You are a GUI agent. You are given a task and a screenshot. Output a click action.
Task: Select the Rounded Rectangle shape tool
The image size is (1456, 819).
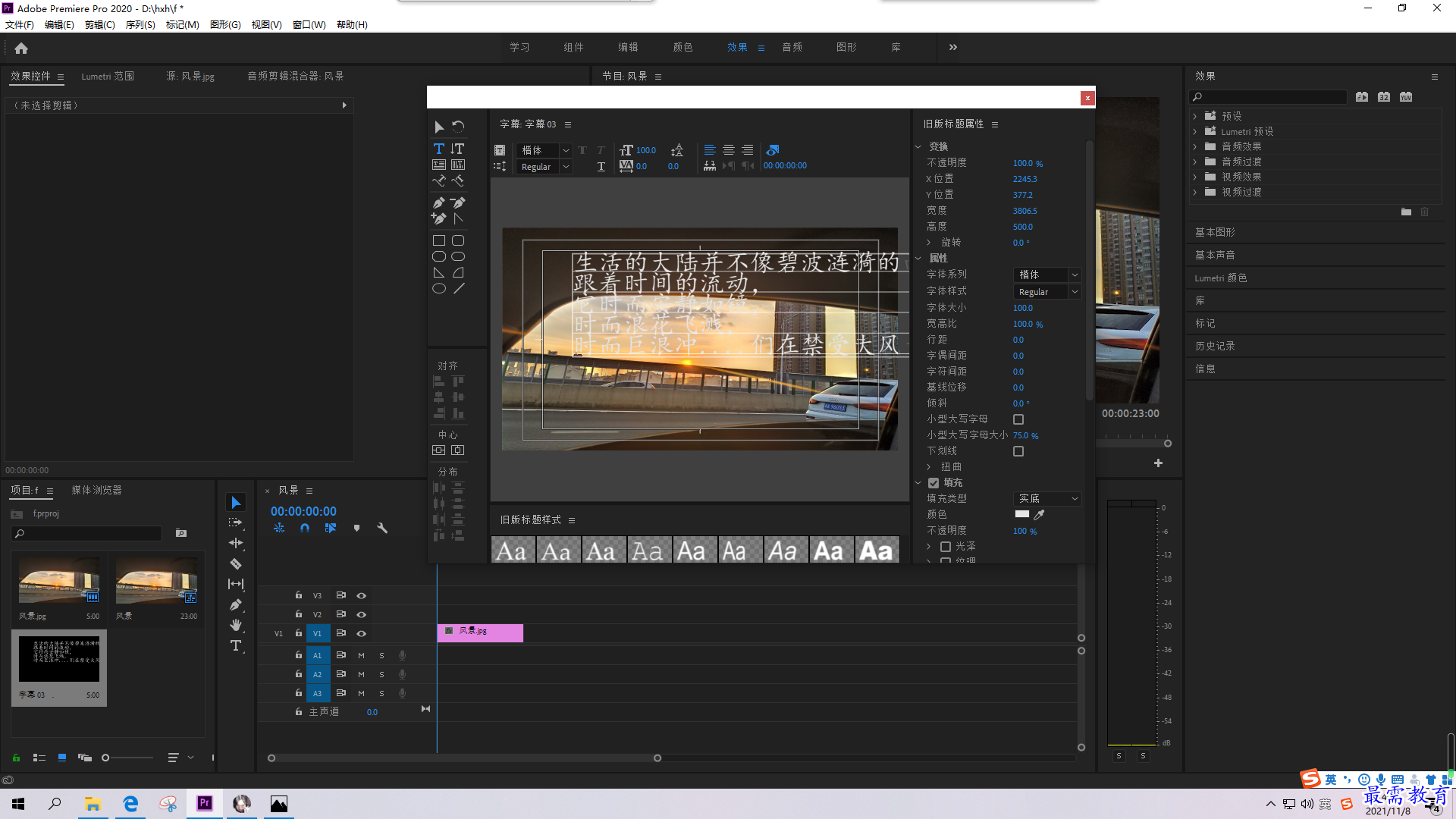pos(458,240)
